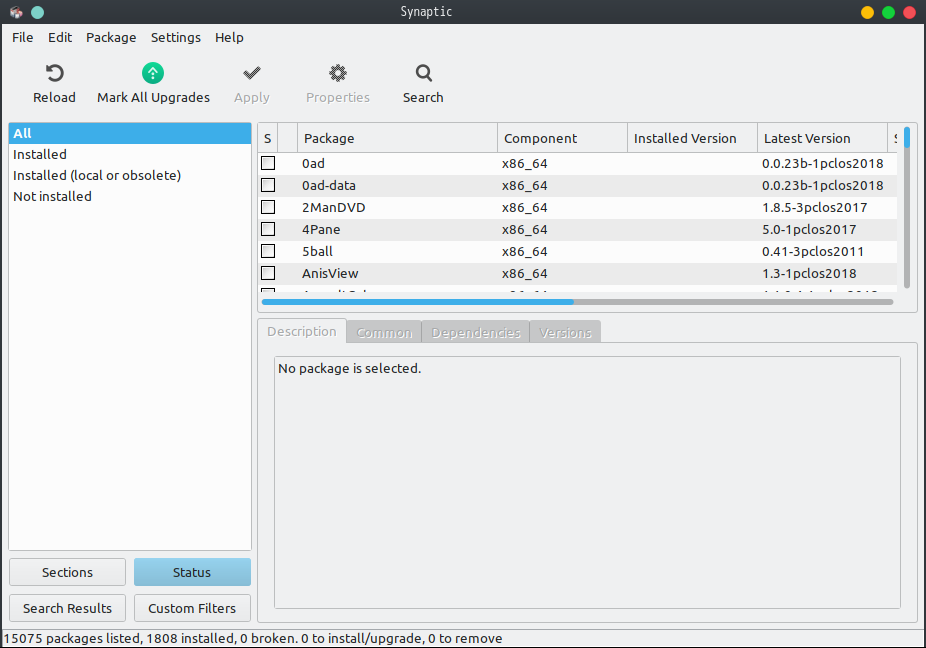Open Properties via the gear icon
926x648 pixels.
[338, 73]
